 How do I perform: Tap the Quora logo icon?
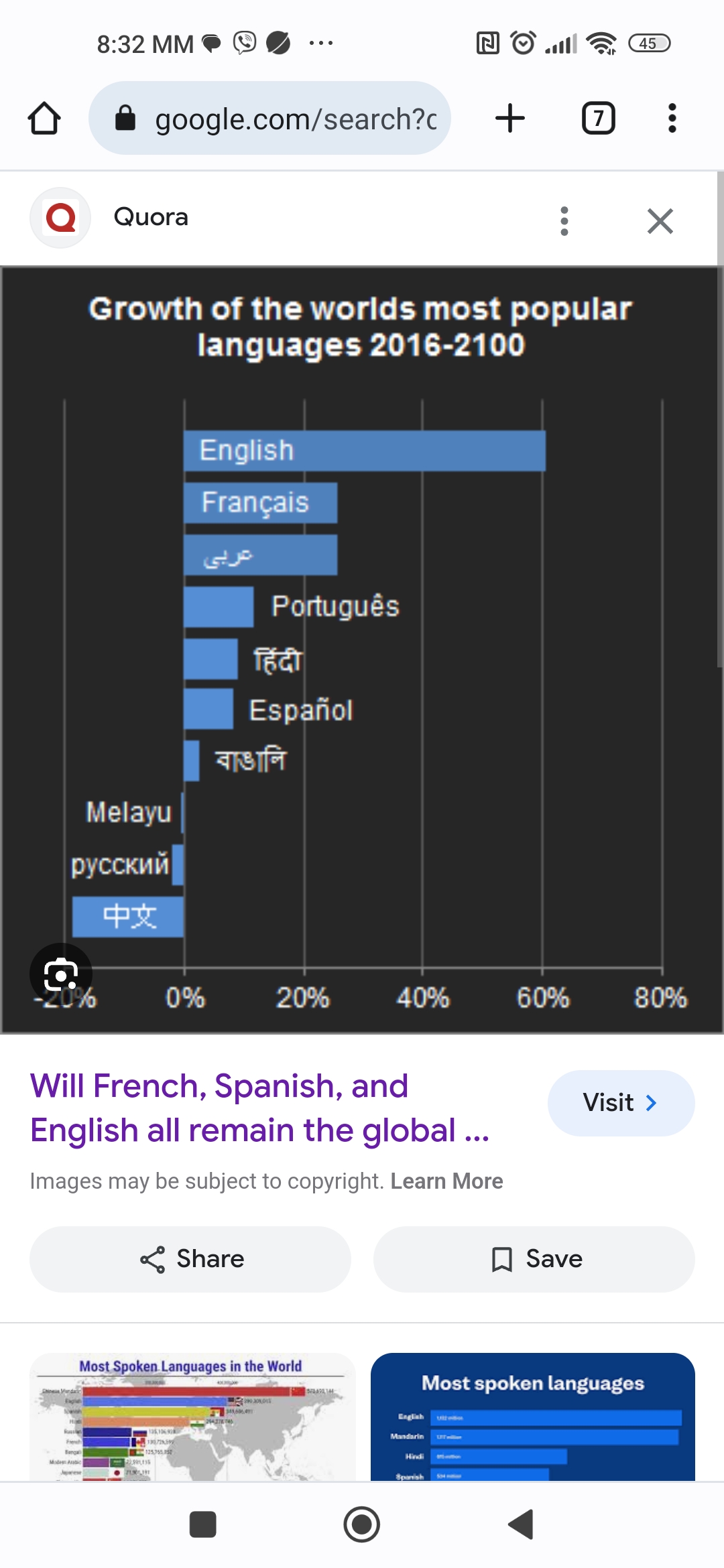60,218
